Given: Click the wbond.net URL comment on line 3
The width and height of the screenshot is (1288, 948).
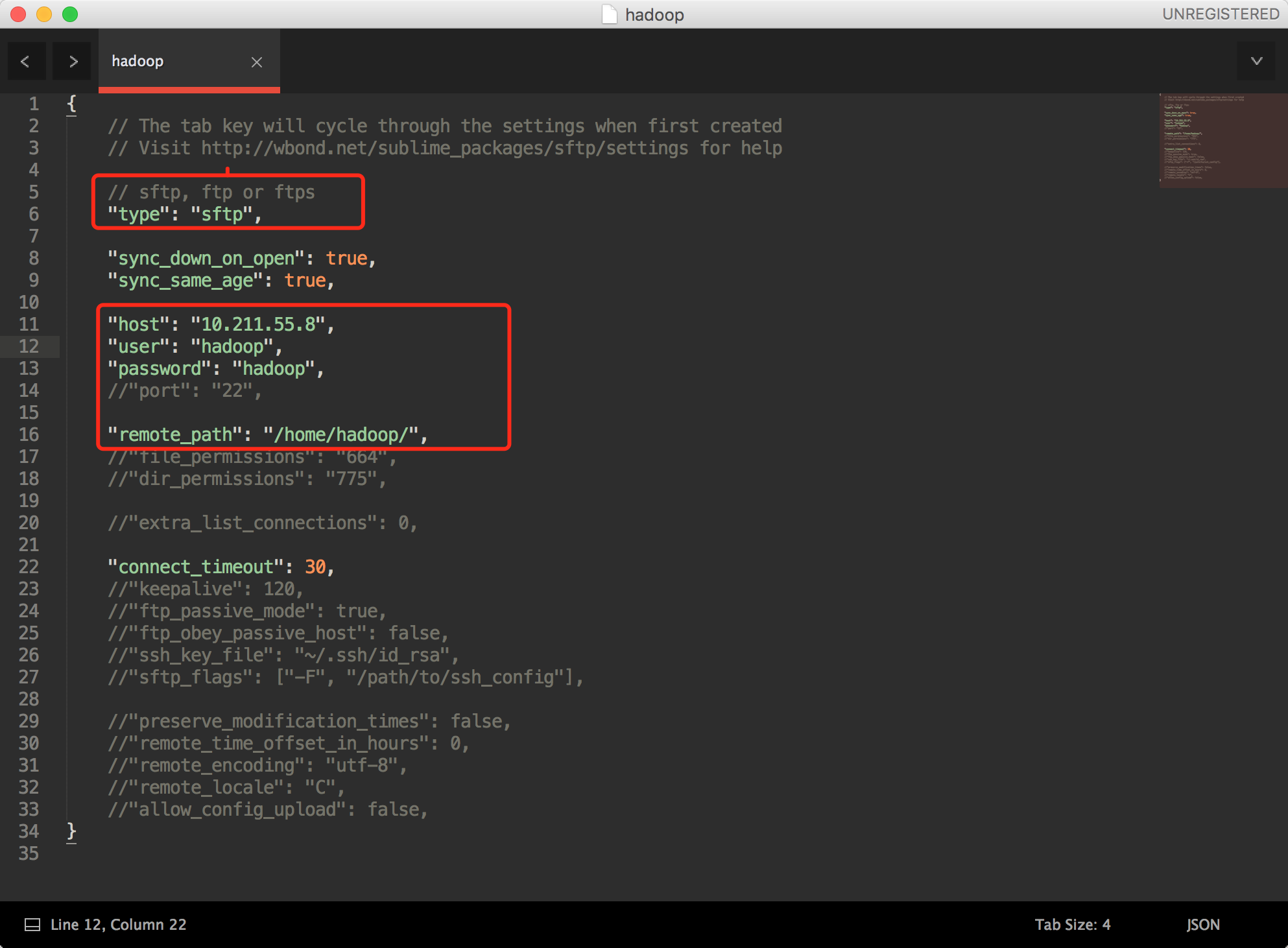Looking at the screenshot, I should click(445, 148).
